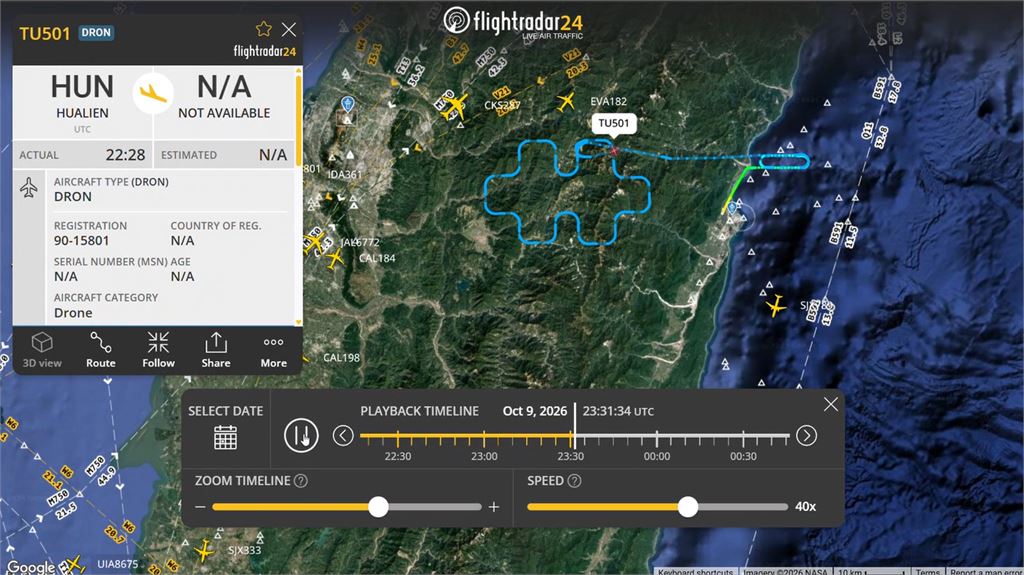1024x575 pixels.
Task: Pause the playback
Action: coord(301,435)
